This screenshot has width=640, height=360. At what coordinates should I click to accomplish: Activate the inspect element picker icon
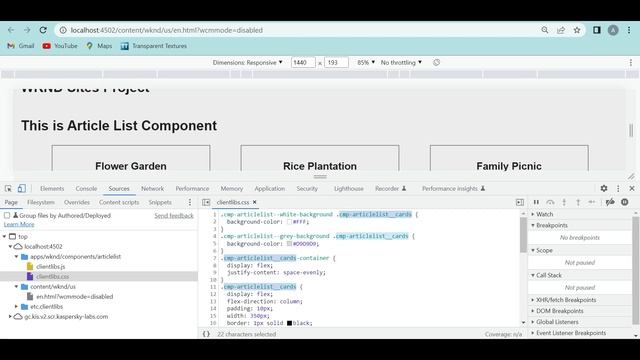[8, 189]
